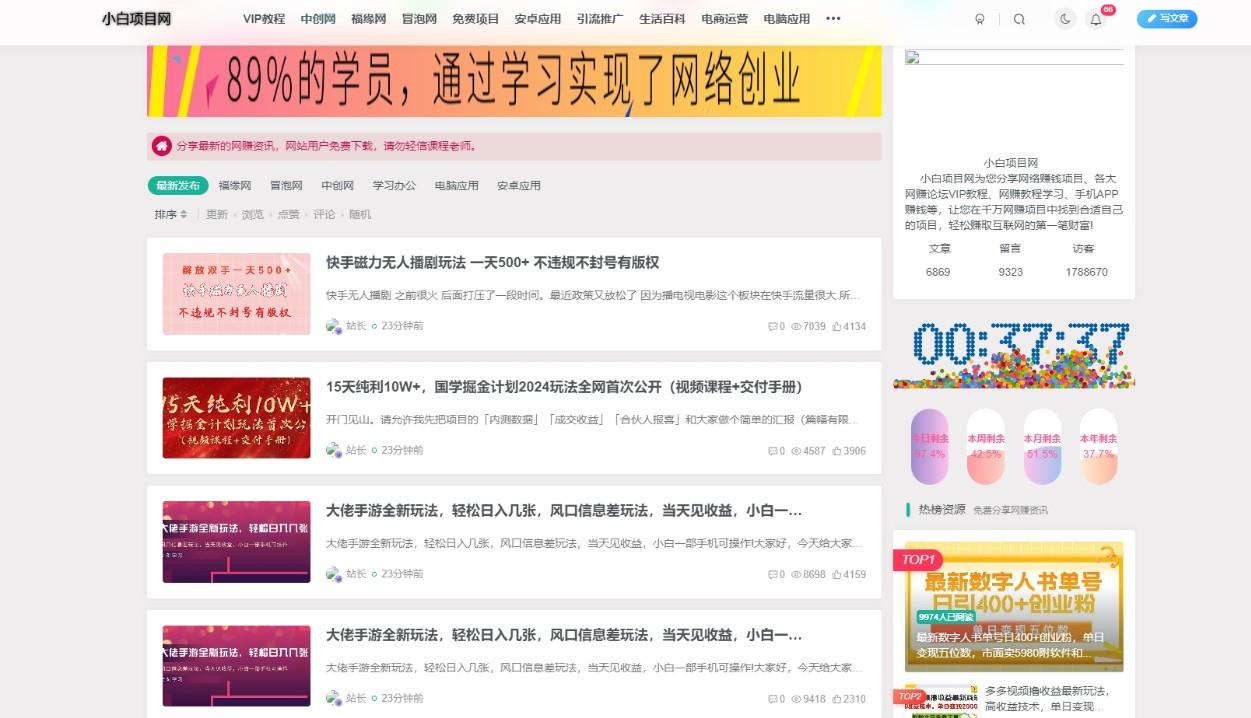Open the TOP1 数字人书单号 thumbnail
The width and height of the screenshot is (1251, 718).
1013,606
